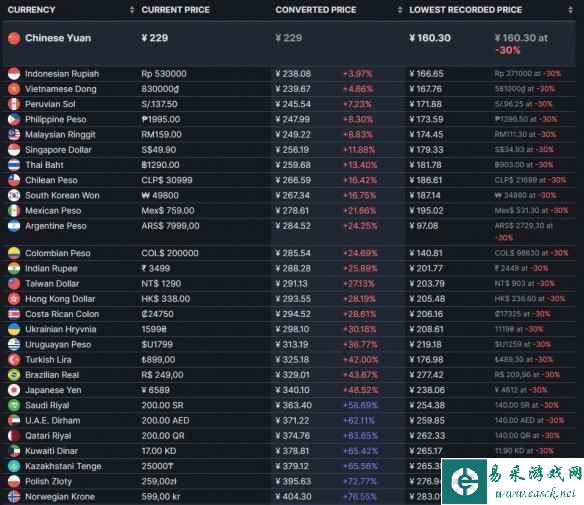Click the Indonesian Rupiah flag icon
This screenshot has height=505, width=584.
(x=14, y=74)
